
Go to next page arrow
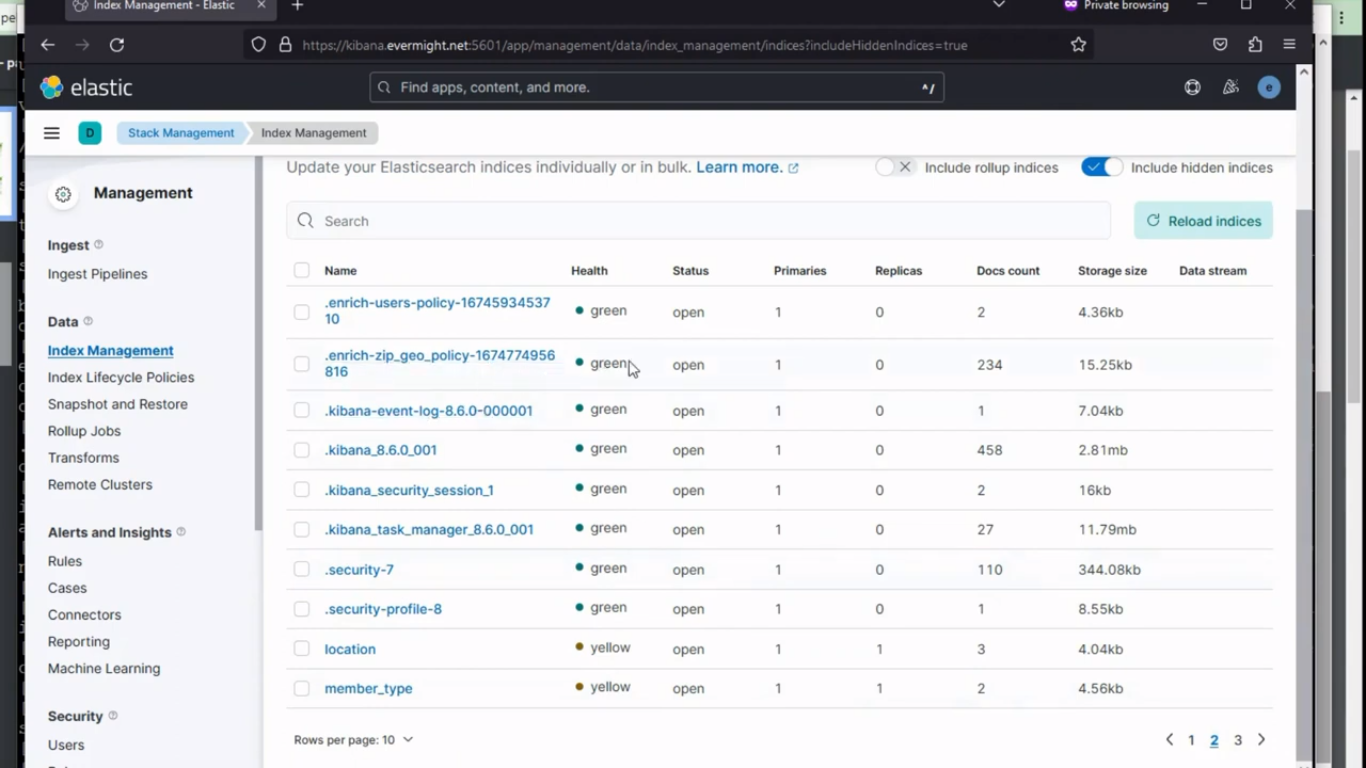pyautogui.click(x=1261, y=740)
